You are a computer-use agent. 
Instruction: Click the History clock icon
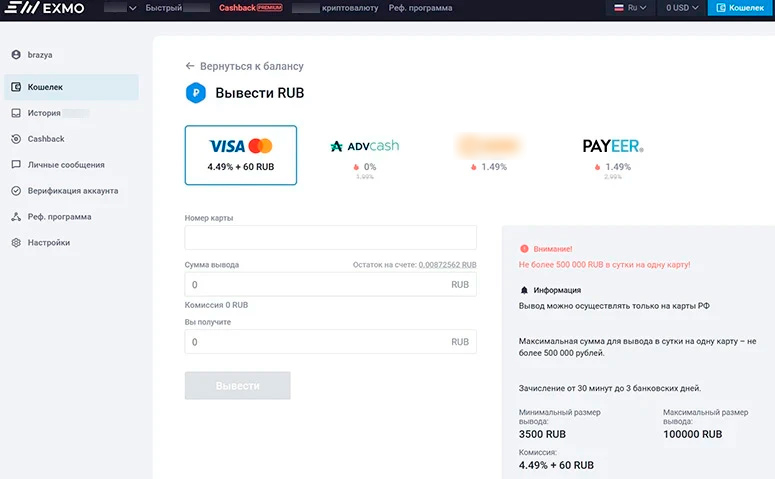pyautogui.click(x=16, y=113)
